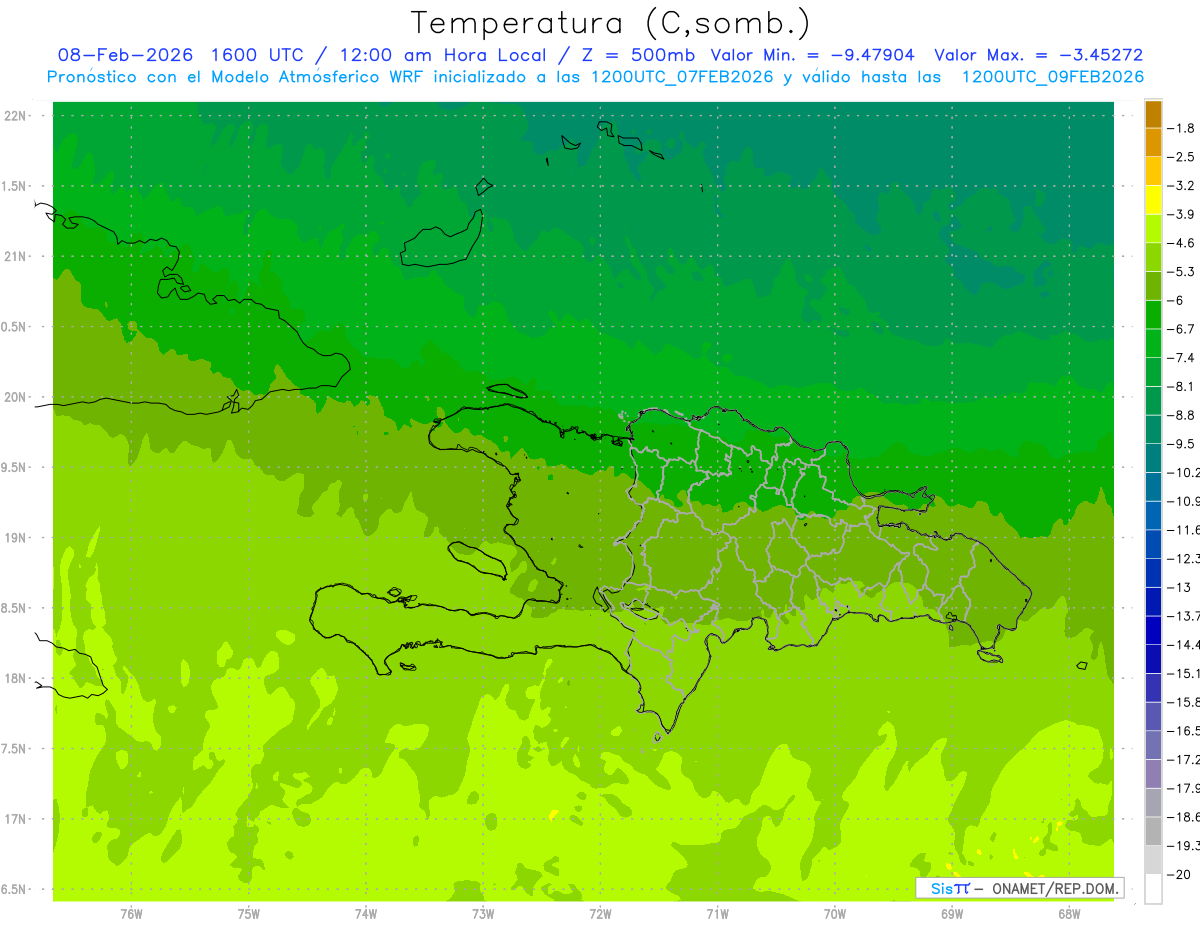Click the 75W longitude axis label
Screen dimensions: 1200x927
pos(249,914)
